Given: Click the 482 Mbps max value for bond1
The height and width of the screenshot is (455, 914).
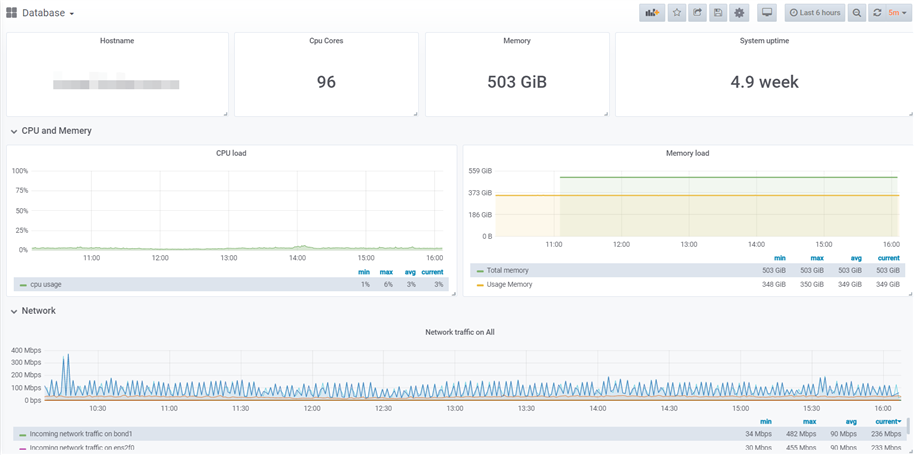Looking at the screenshot, I should [802, 434].
